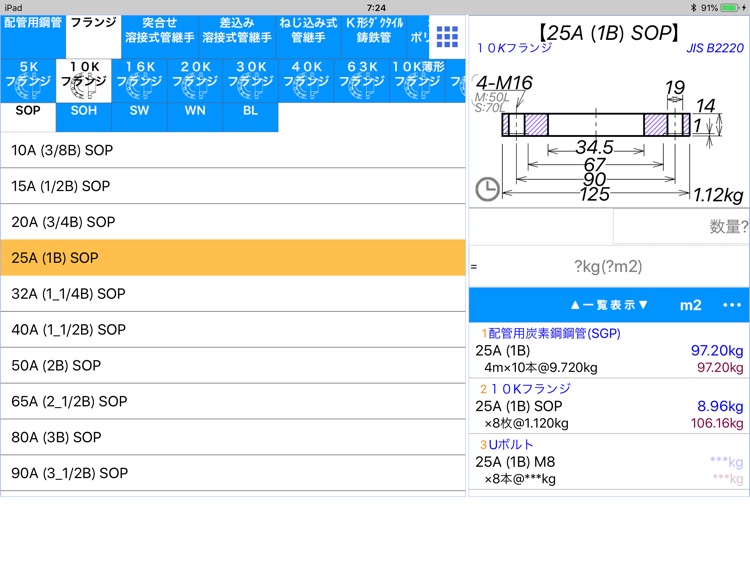750x563 pixels.
Task: Select the SW flange type tab
Action: tap(139, 117)
